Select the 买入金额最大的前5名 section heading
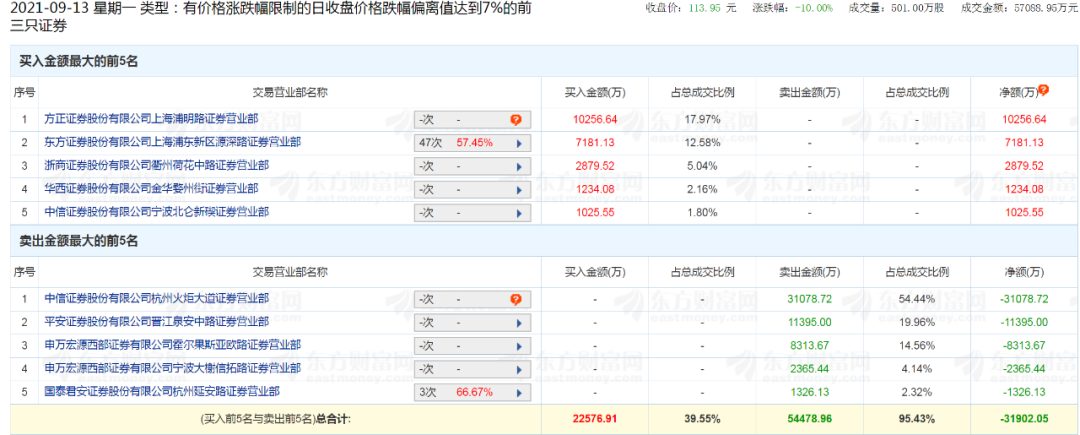This screenshot has height=435, width=1080. (79, 61)
